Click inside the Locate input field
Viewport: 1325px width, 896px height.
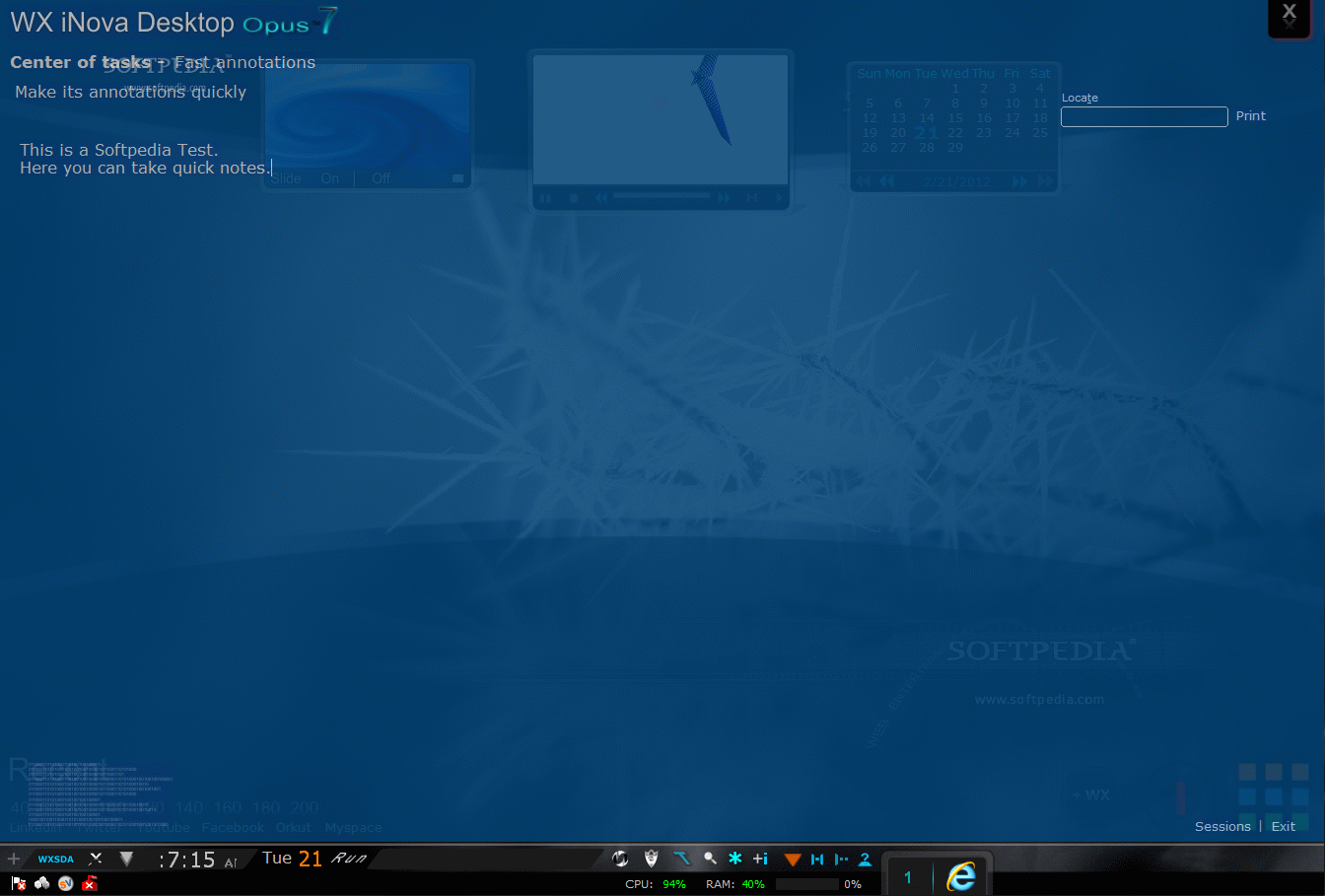coord(1144,116)
